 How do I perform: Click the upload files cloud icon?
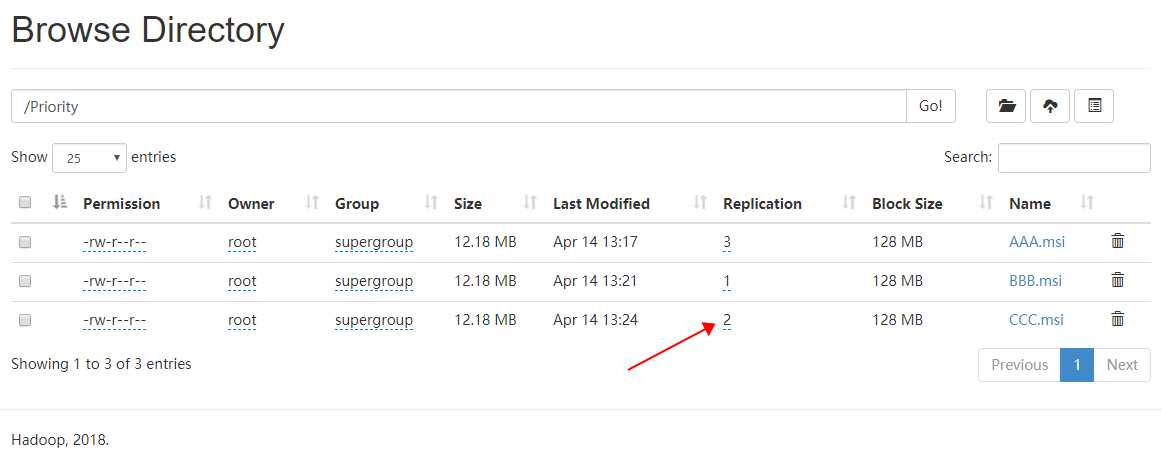1050,106
